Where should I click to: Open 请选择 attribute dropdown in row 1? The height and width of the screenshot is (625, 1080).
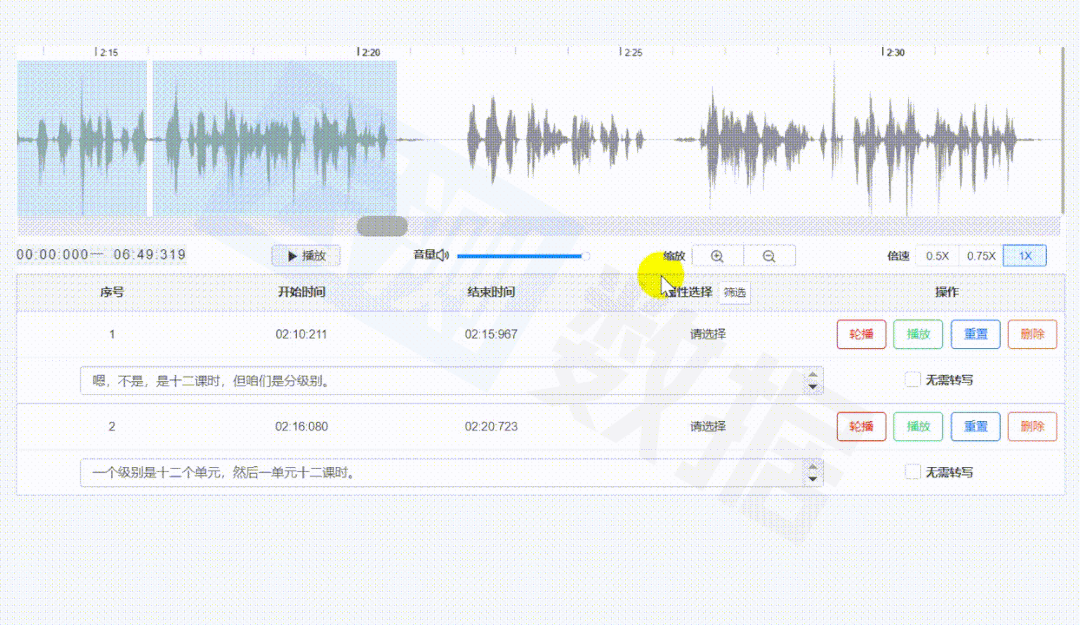pos(708,334)
